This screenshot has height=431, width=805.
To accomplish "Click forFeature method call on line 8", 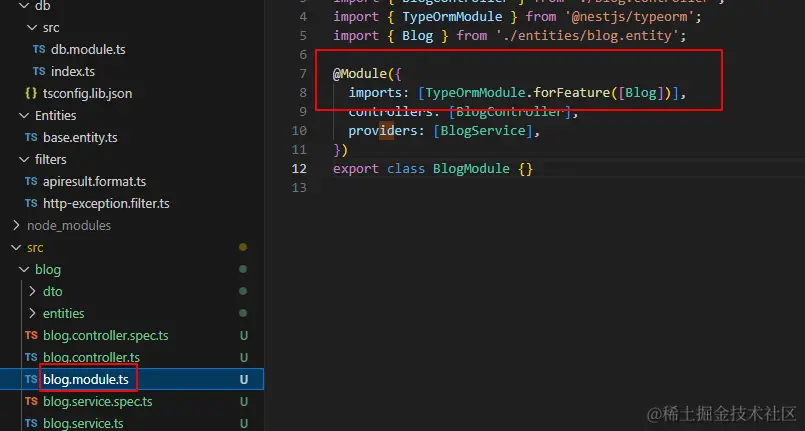I will pos(571,93).
